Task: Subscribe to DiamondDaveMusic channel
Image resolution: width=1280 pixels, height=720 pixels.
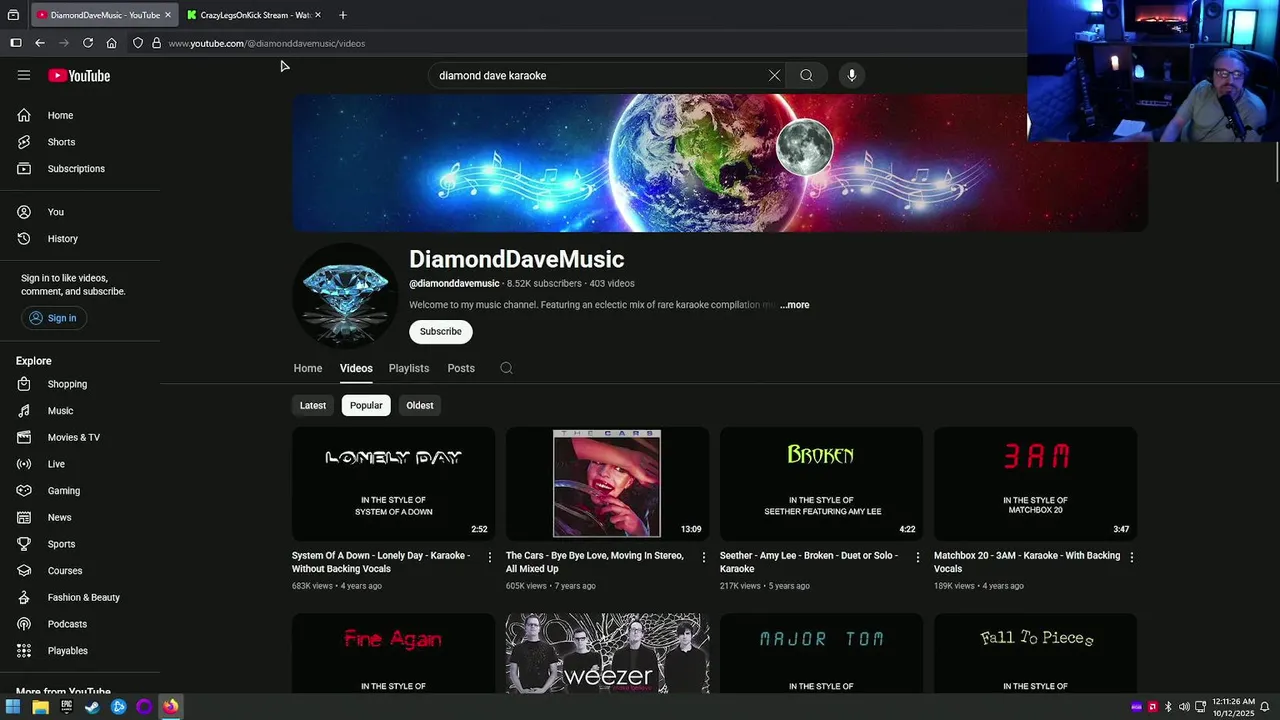Action: pyautogui.click(x=441, y=331)
